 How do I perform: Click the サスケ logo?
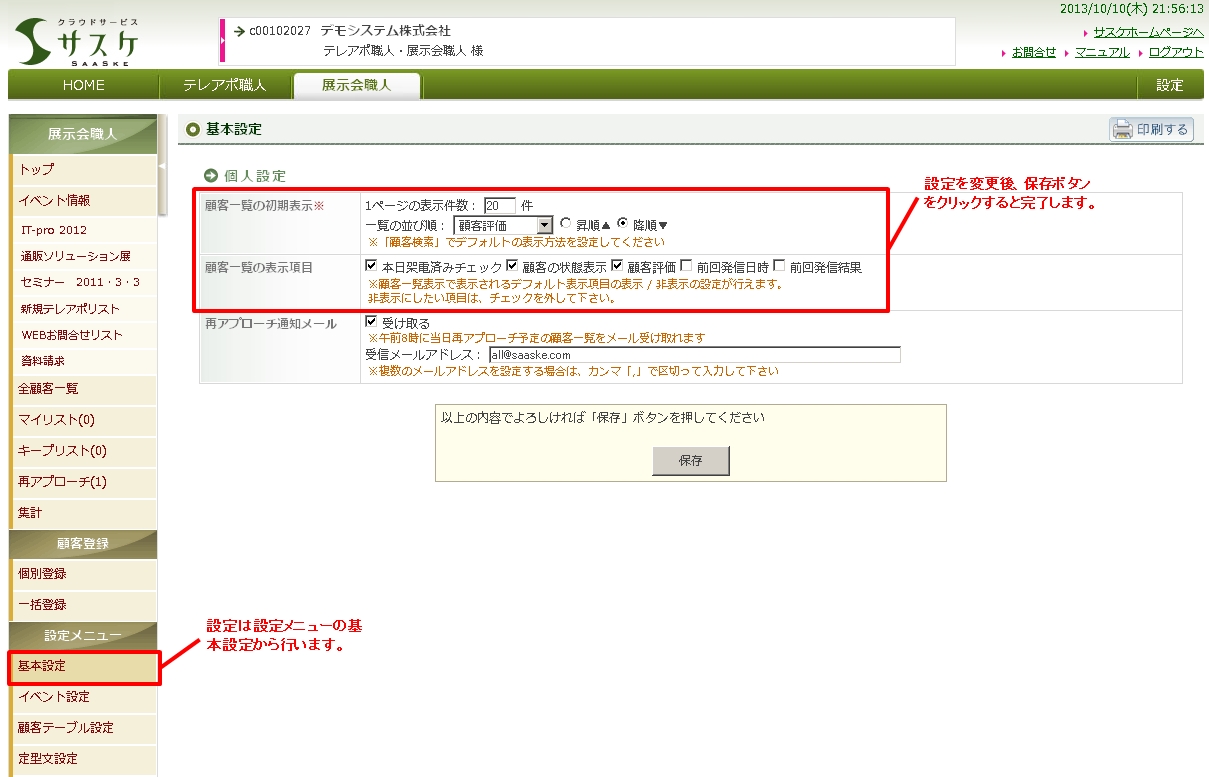pyautogui.click(x=77, y=41)
